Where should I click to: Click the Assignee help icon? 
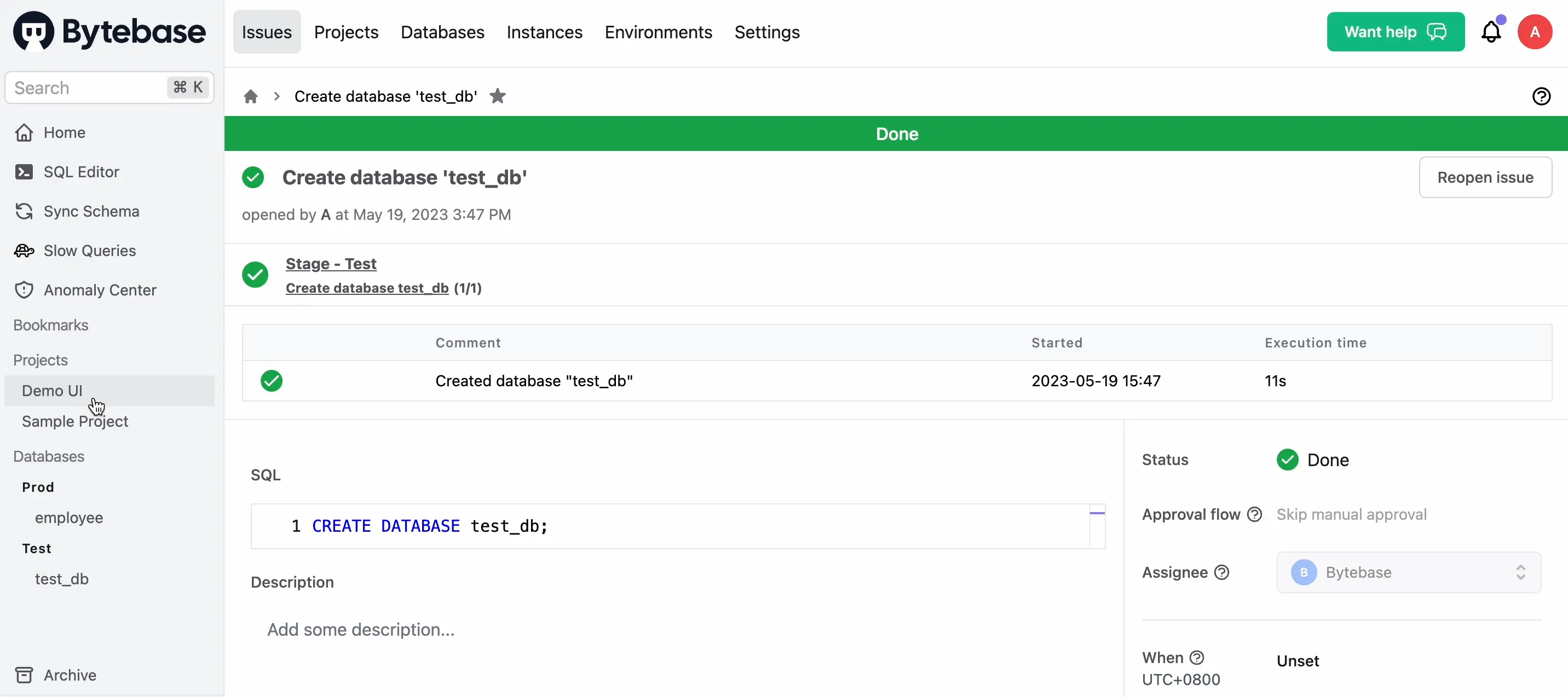(1221, 572)
